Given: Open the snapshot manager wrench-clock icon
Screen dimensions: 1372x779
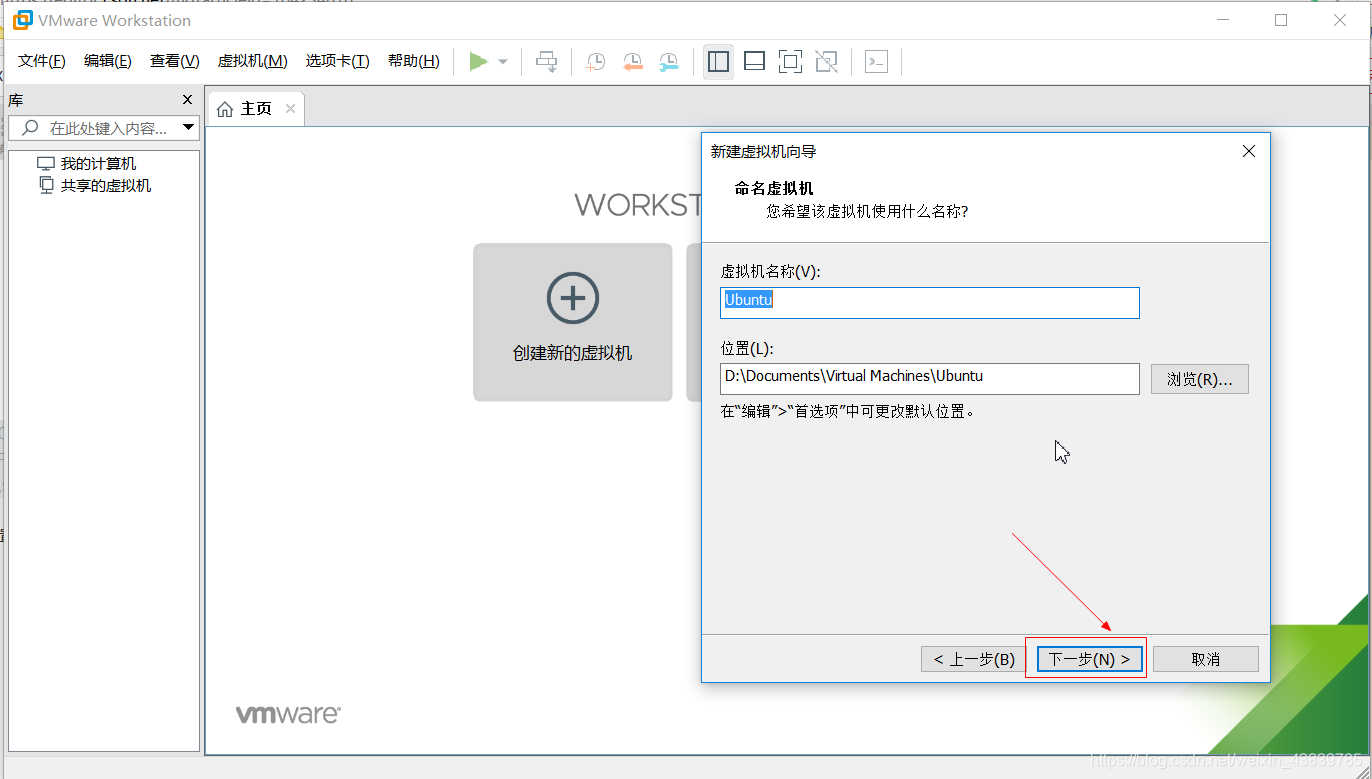Looking at the screenshot, I should coord(668,61).
